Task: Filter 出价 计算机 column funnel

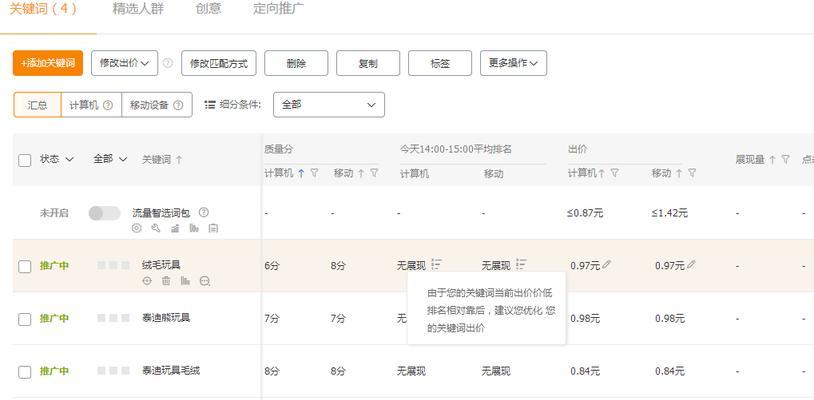Action: click(614, 173)
